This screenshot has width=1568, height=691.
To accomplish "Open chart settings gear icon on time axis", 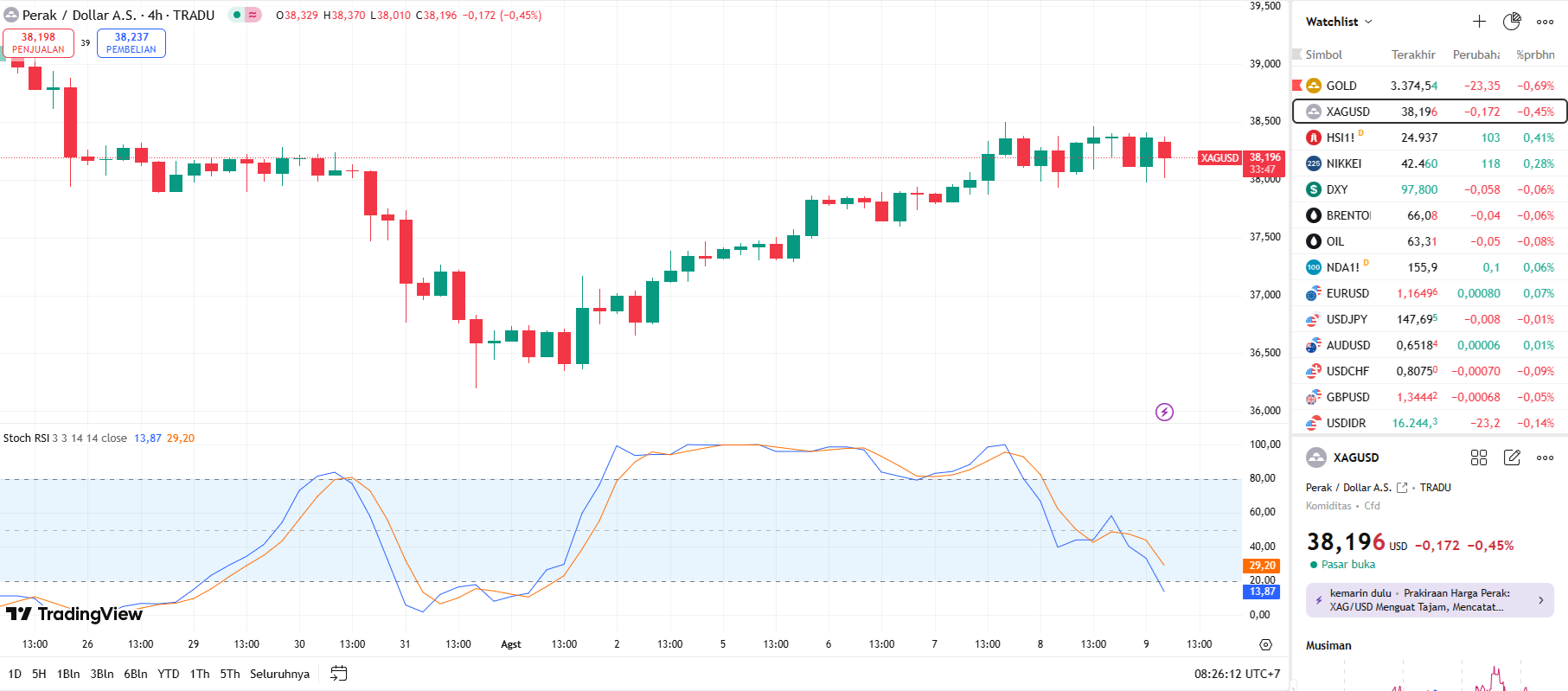I will tap(1265, 644).
